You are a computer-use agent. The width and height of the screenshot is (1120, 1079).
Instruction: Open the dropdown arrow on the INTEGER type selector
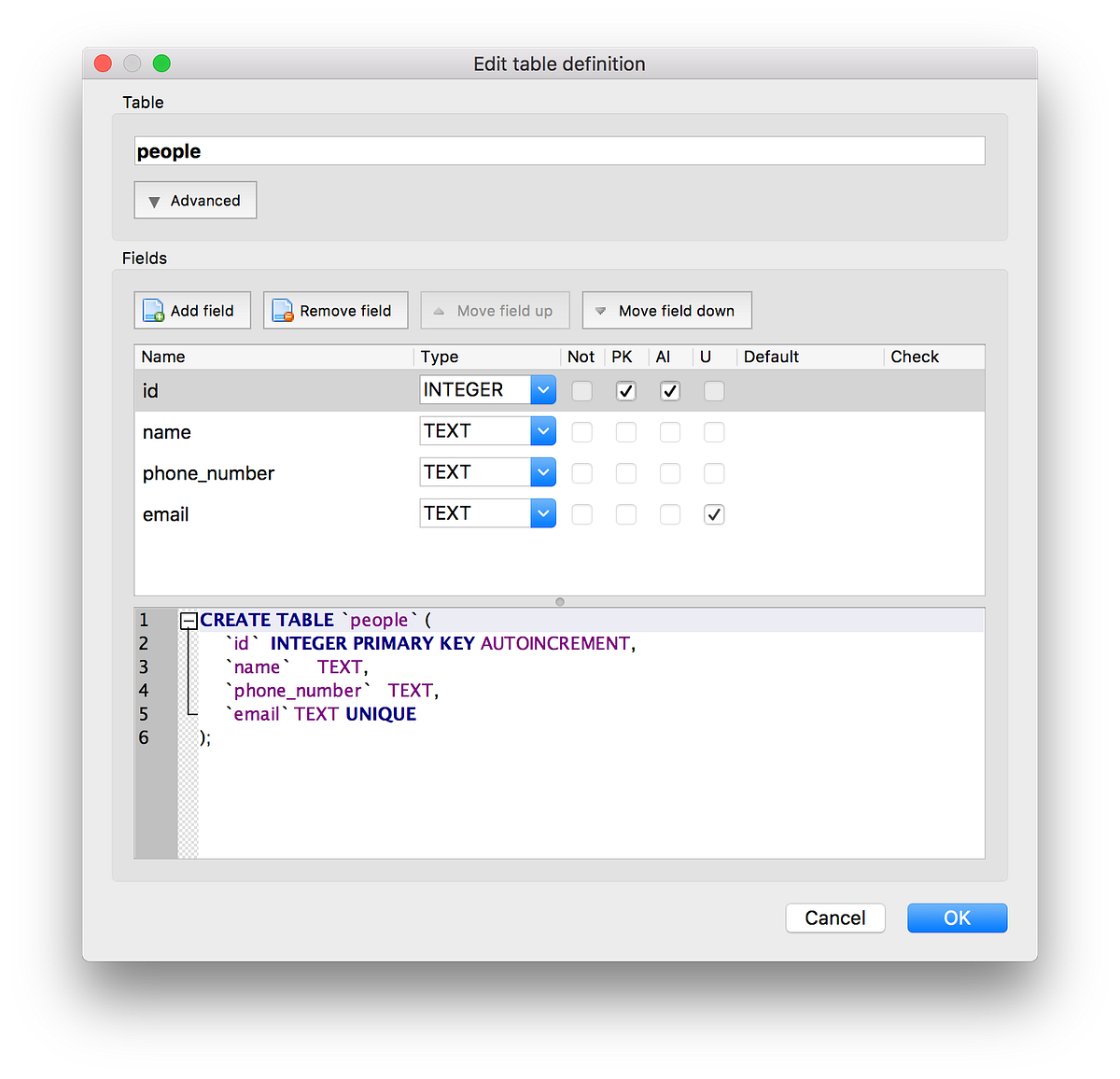pos(542,389)
